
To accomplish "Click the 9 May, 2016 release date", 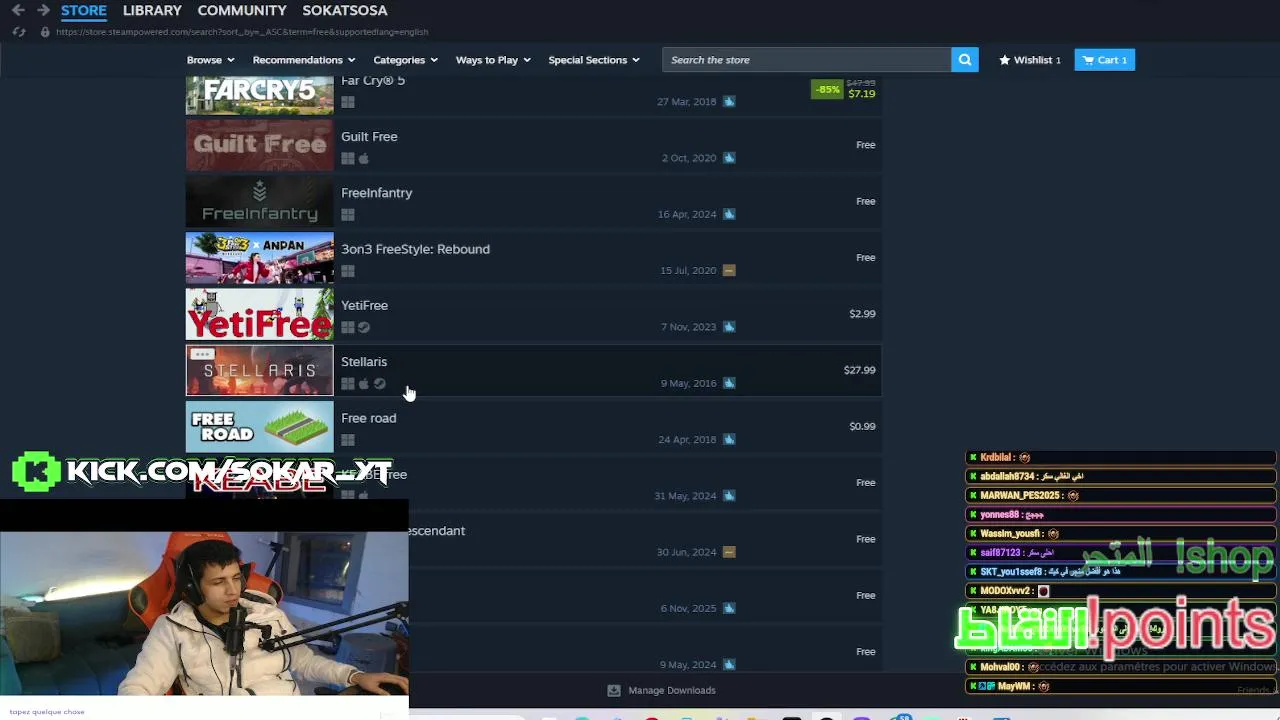I will (688, 383).
